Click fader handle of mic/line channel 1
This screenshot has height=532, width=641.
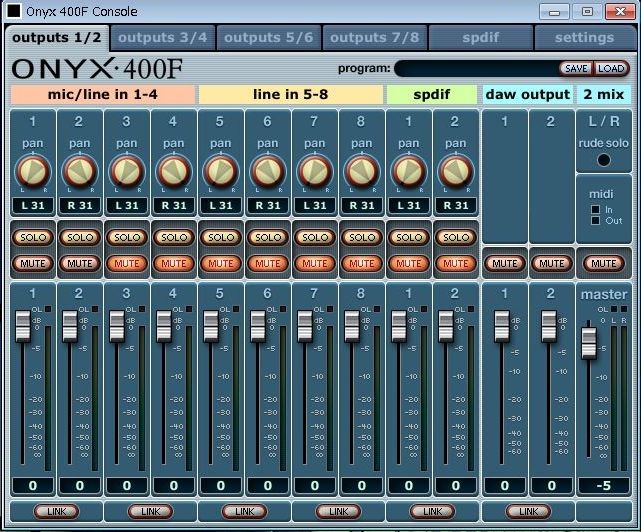click(23, 326)
